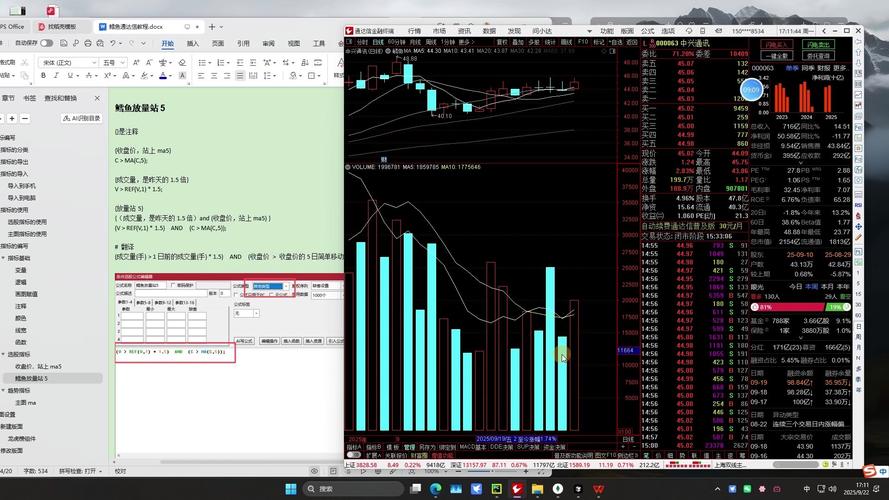Open the 行情 menu in 通达信

point(414,31)
